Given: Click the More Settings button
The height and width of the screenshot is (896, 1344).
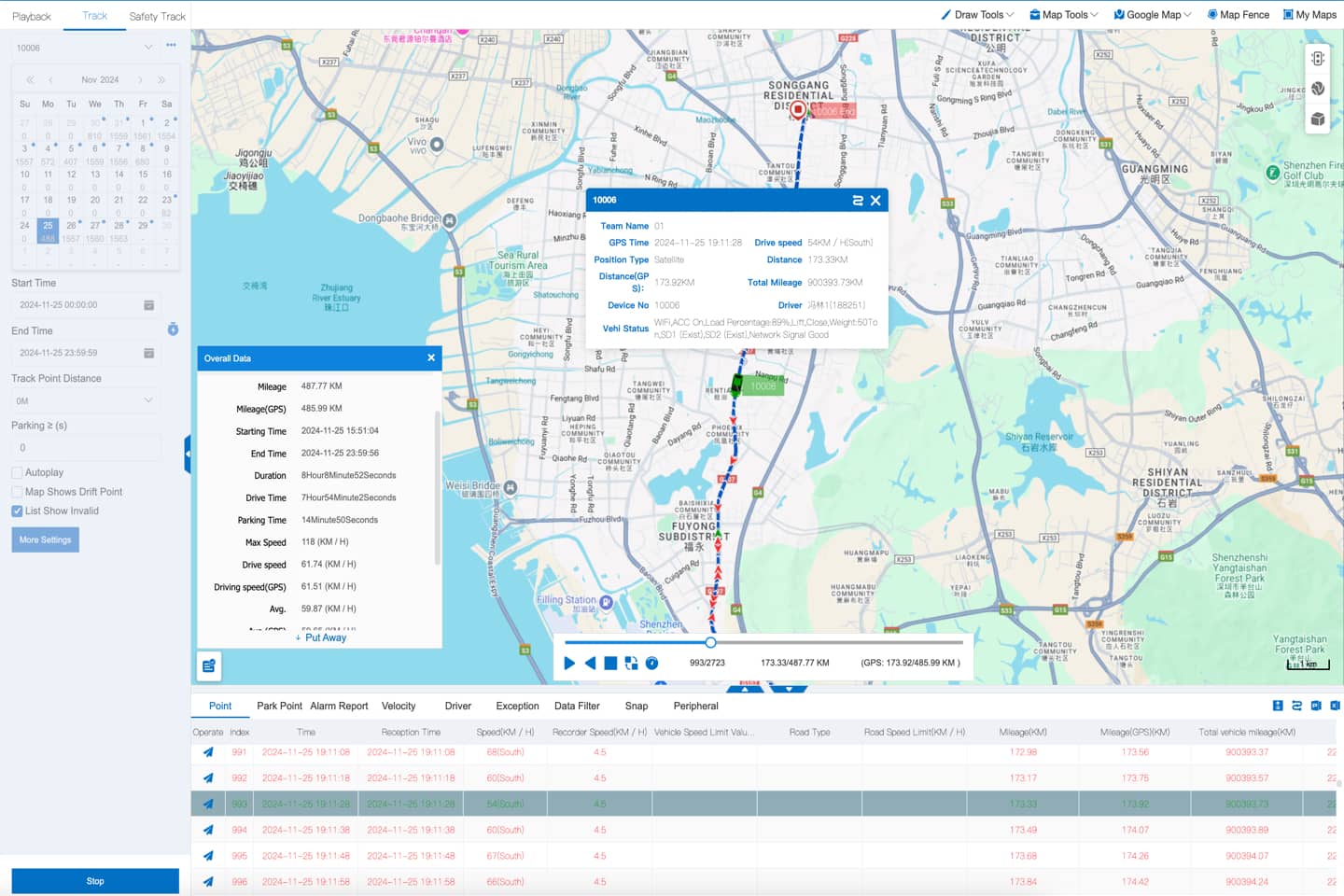Looking at the screenshot, I should click(45, 539).
